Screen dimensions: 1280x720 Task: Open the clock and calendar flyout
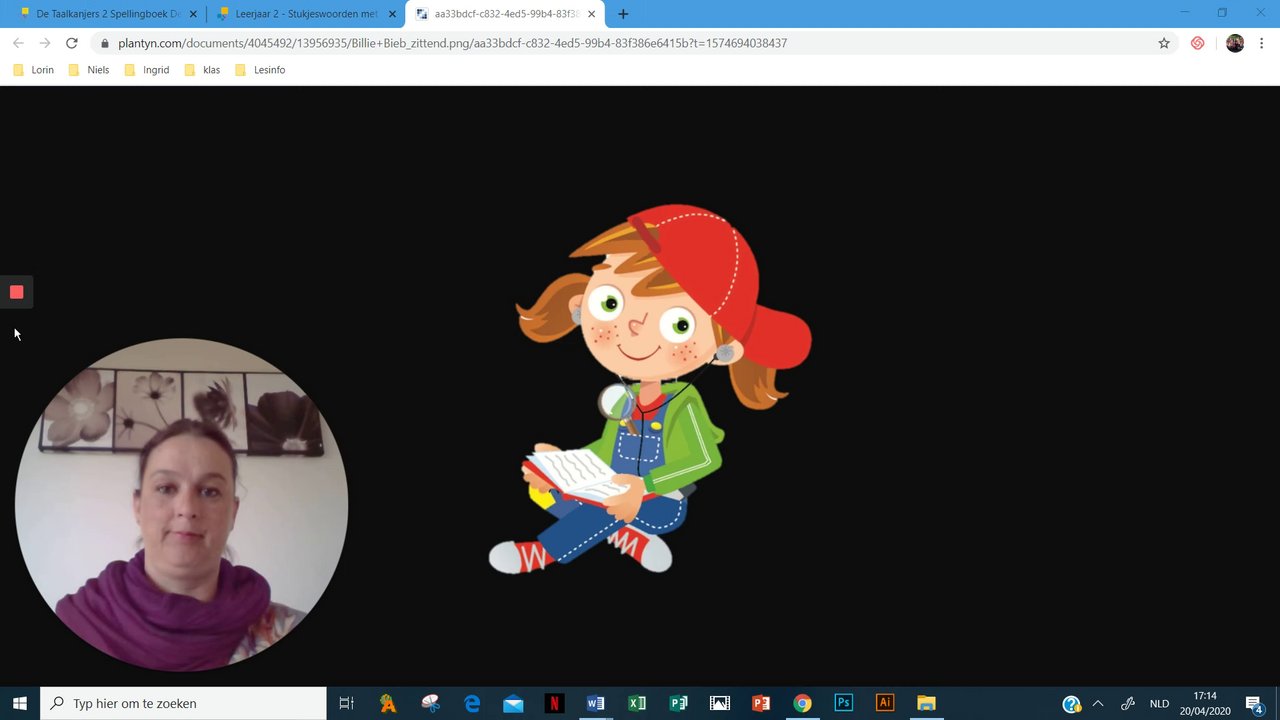coord(1205,703)
